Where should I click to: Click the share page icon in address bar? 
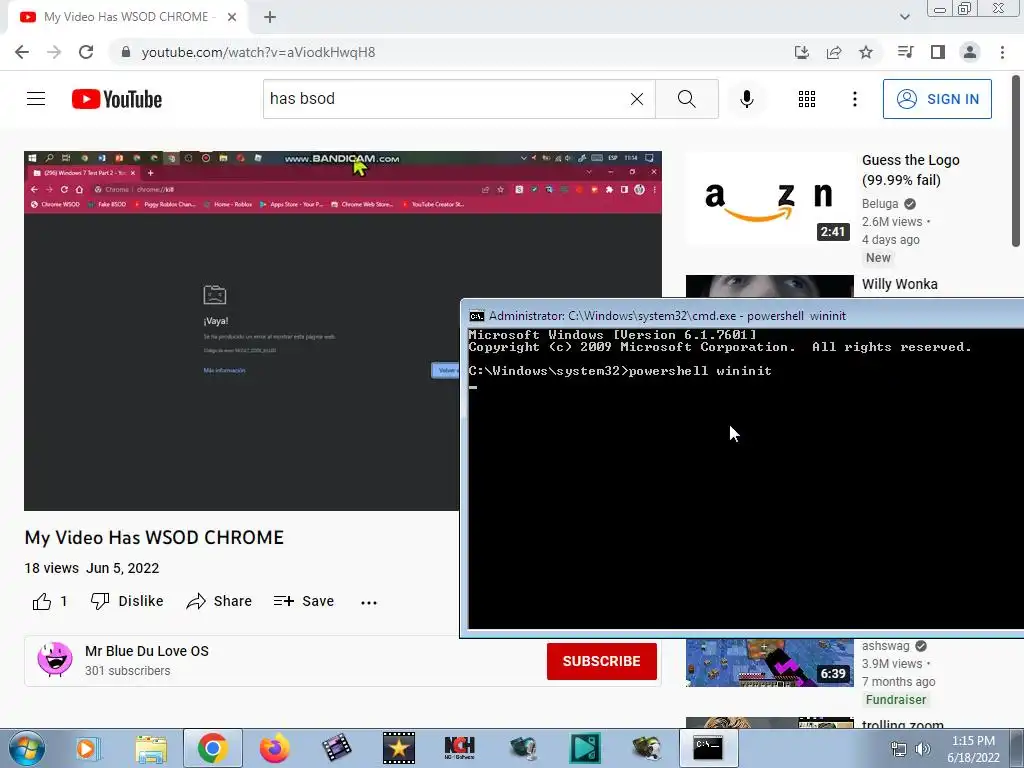[x=834, y=52]
